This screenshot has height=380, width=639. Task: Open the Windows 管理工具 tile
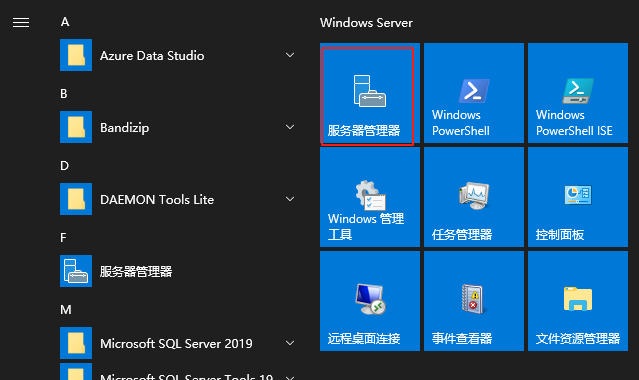(370, 197)
